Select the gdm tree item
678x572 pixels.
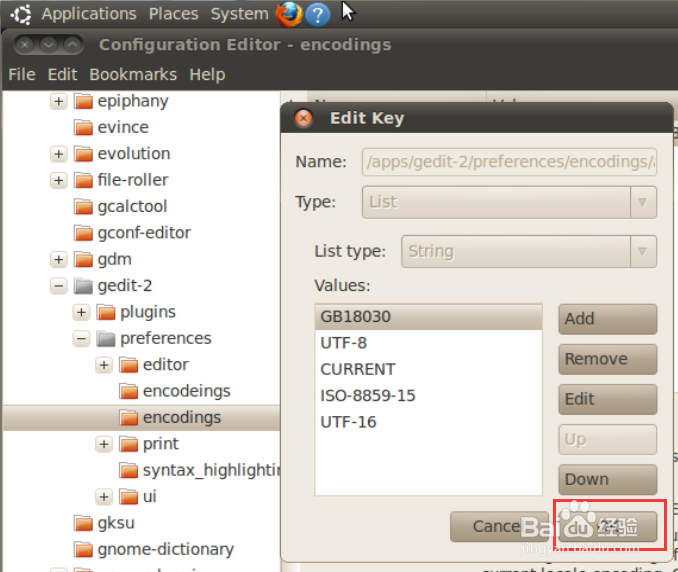(x=114, y=259)
